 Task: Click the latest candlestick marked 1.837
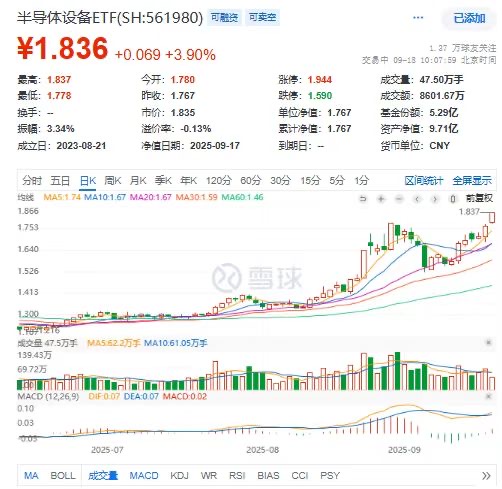point(492,217)
